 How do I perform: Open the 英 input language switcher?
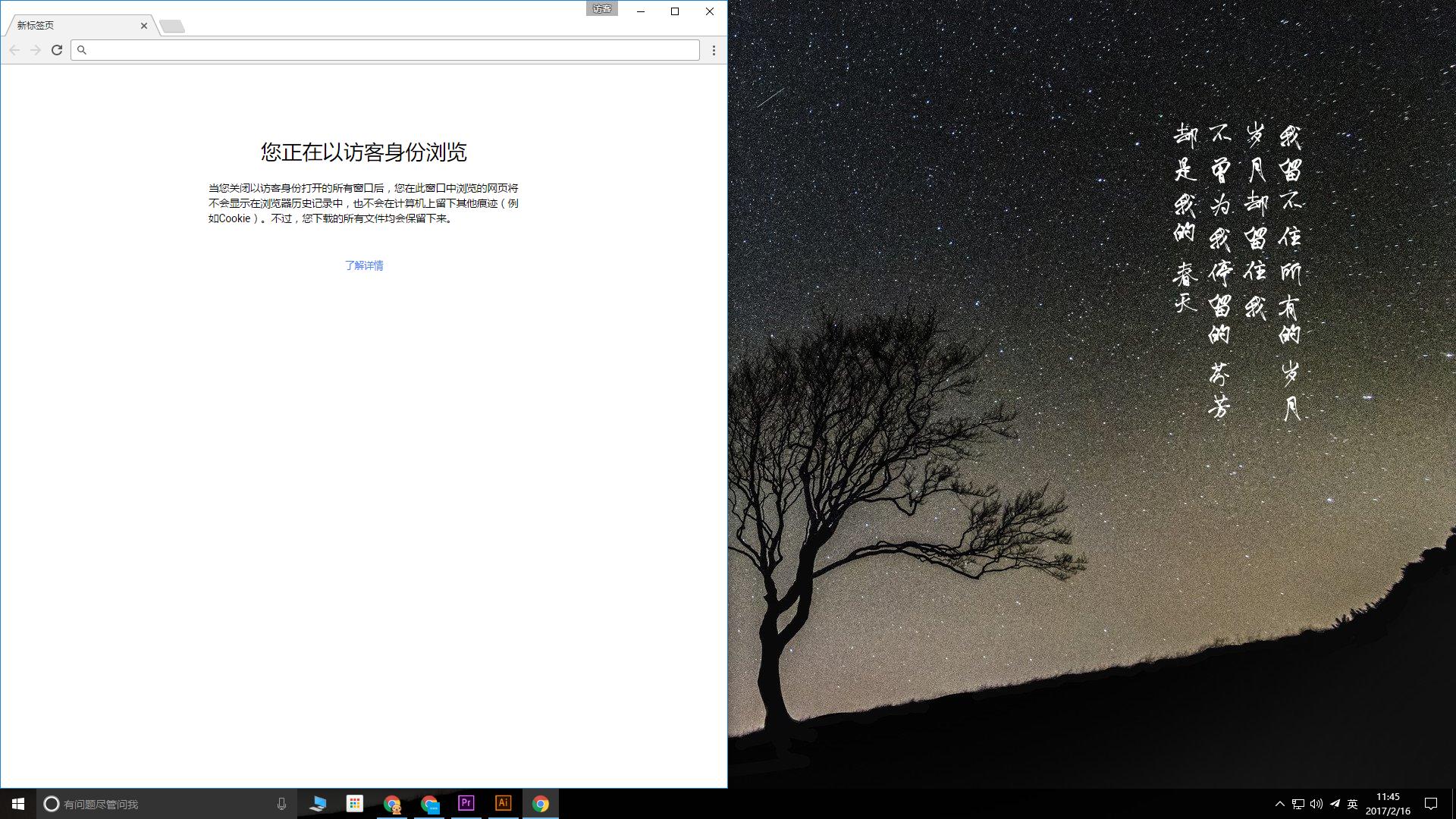coord(1351,804)
